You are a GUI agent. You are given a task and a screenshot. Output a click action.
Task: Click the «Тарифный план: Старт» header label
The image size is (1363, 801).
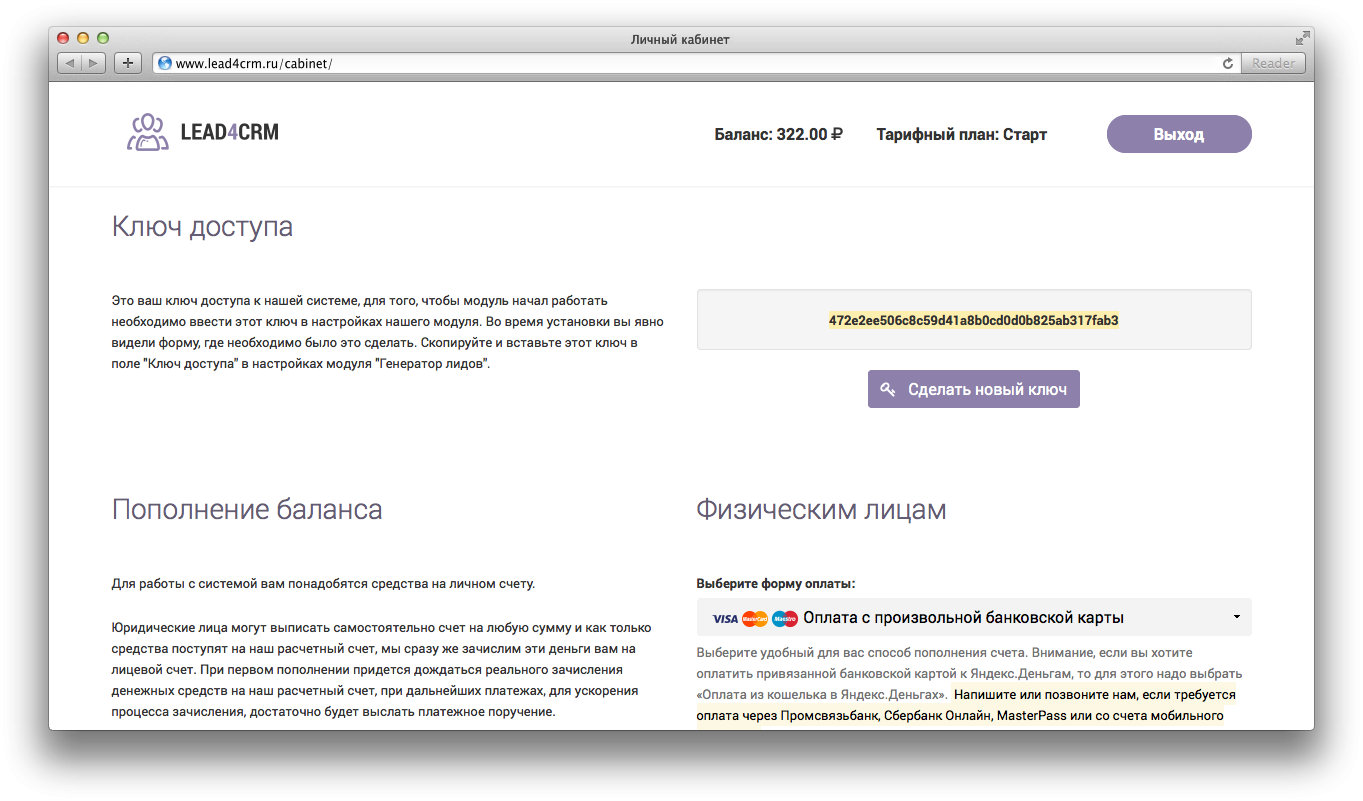(961, 133)
